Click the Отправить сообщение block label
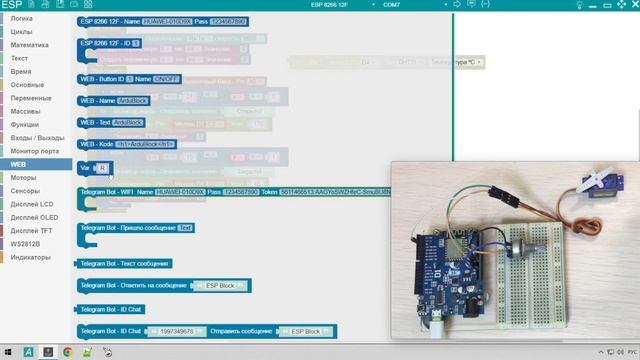This screenshot has width=640, height=360. 241,331
